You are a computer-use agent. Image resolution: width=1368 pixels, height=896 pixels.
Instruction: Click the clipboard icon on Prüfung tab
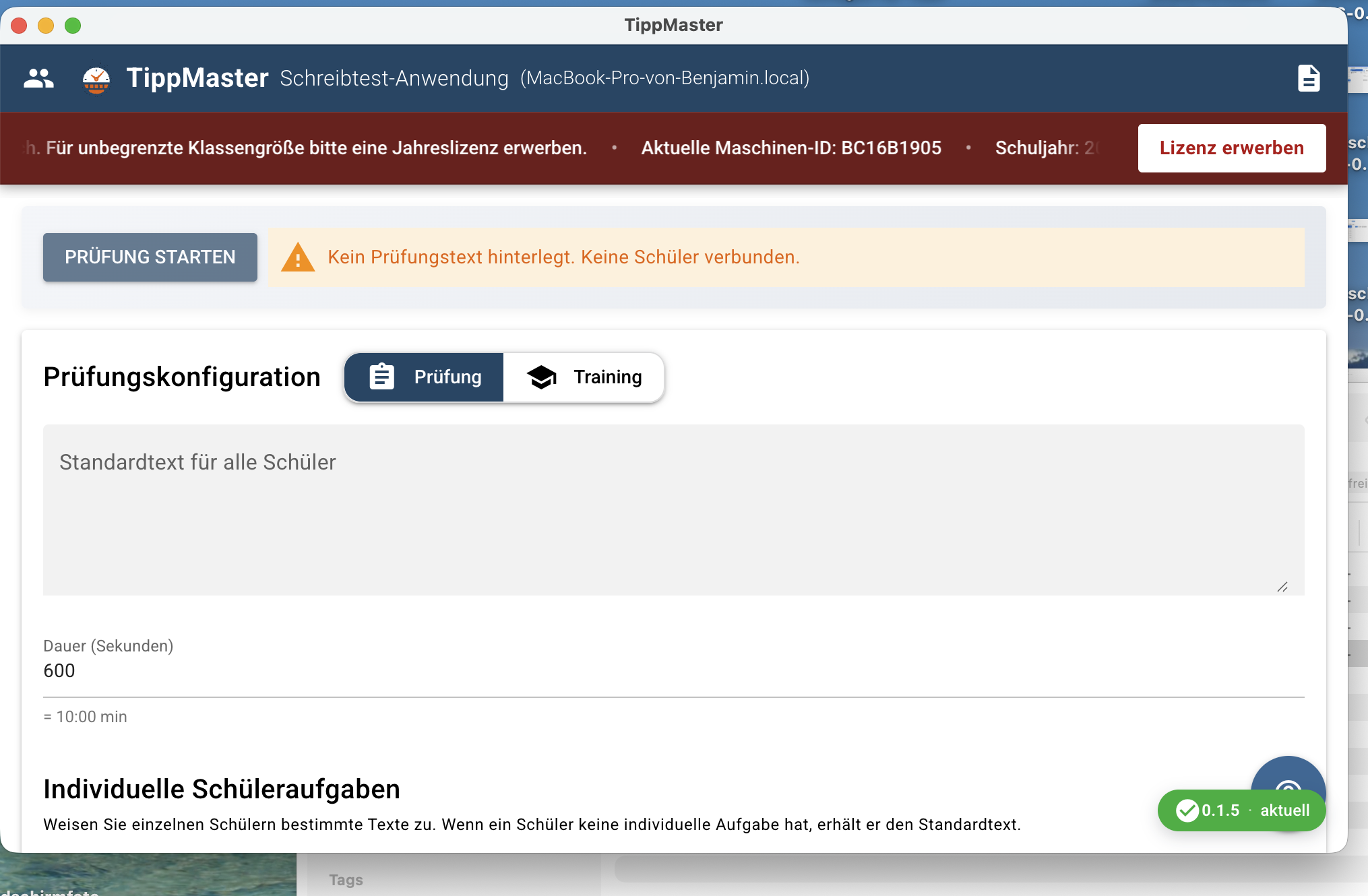pyautogui.click(x=382, y=377)
